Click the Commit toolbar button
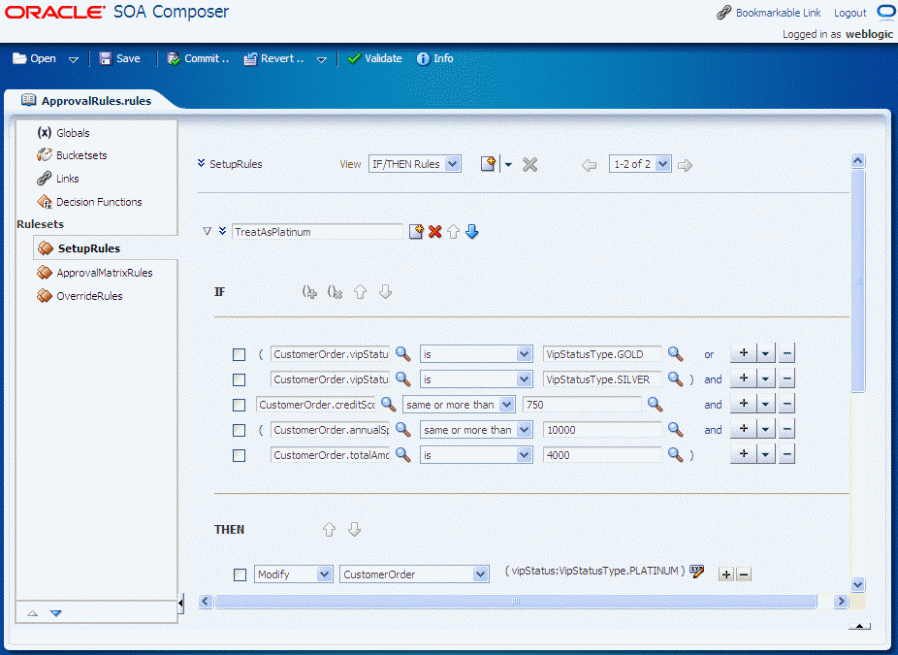This screenshot has height=655, width=898. pos(198,58)
